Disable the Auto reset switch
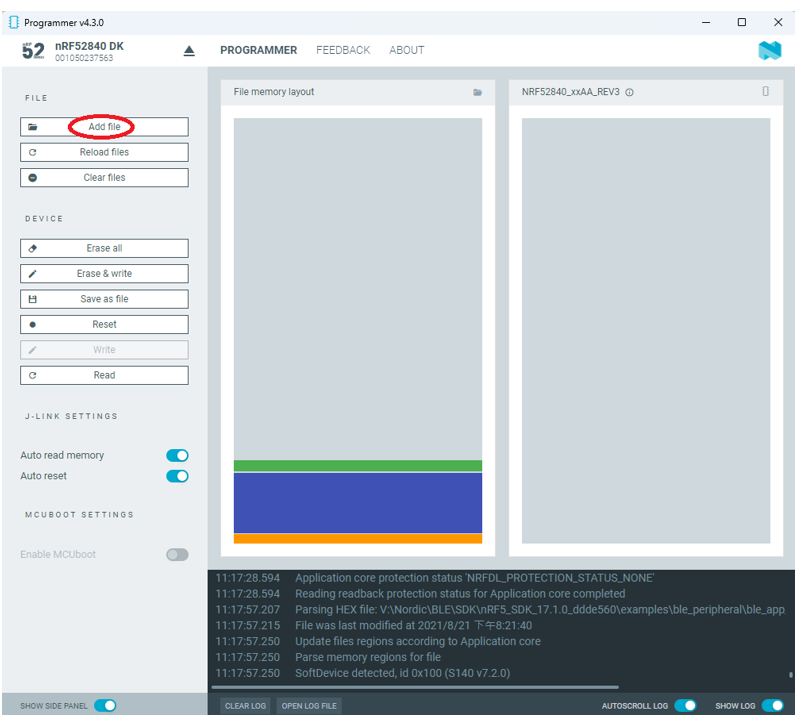Image resolution: width=808 pixels, height=717 pixels. coord(177,476)
